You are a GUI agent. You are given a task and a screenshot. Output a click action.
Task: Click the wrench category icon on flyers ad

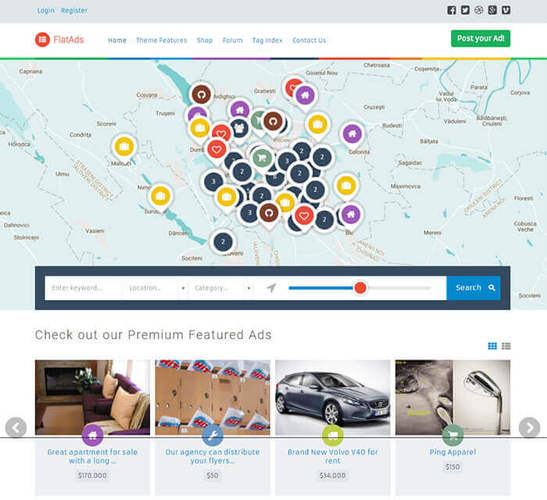point(212,435)
